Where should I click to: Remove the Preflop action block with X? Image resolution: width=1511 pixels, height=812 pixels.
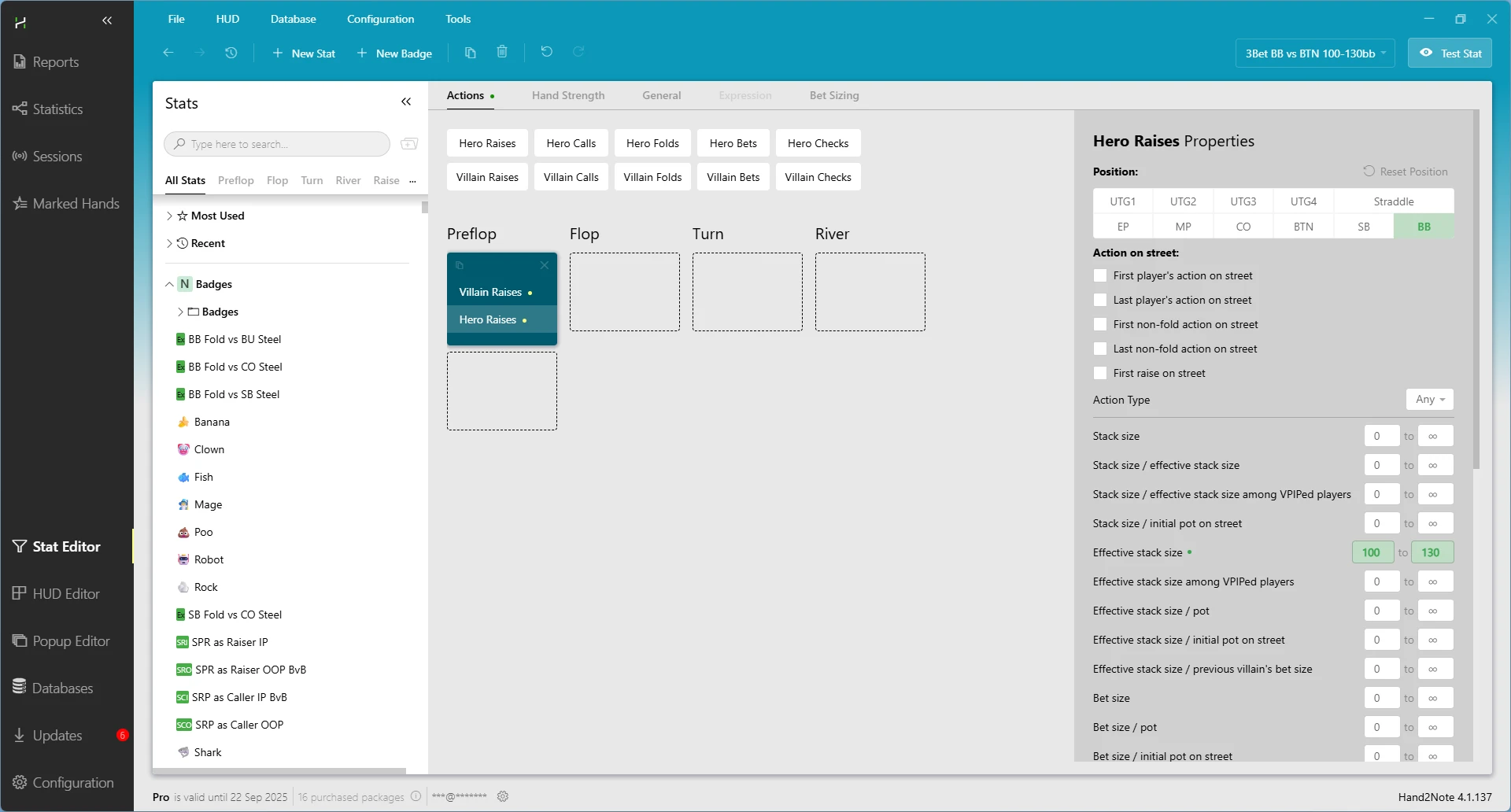tap(544, 266)
